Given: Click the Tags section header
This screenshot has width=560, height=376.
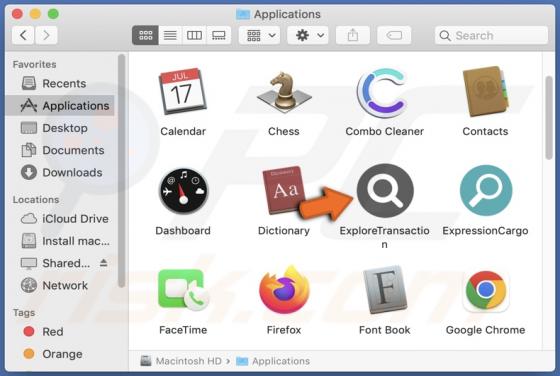Looking at the screenshot, I should [x=24, y=313].
